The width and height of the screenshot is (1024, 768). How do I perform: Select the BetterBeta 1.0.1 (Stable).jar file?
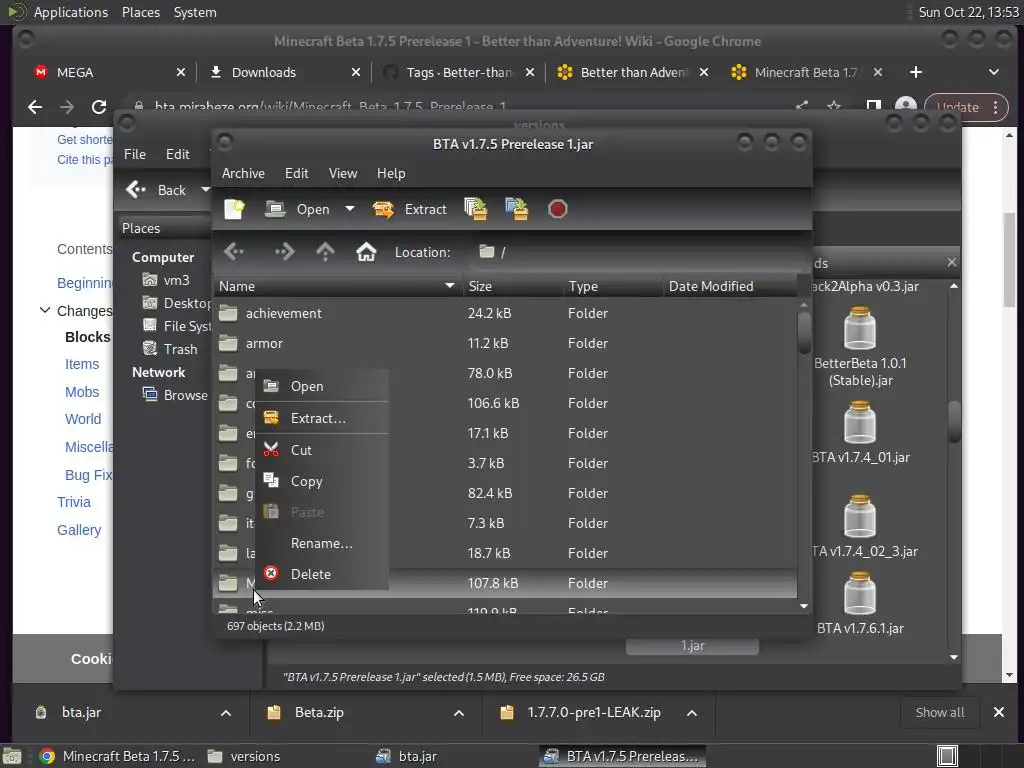point(860,347)
